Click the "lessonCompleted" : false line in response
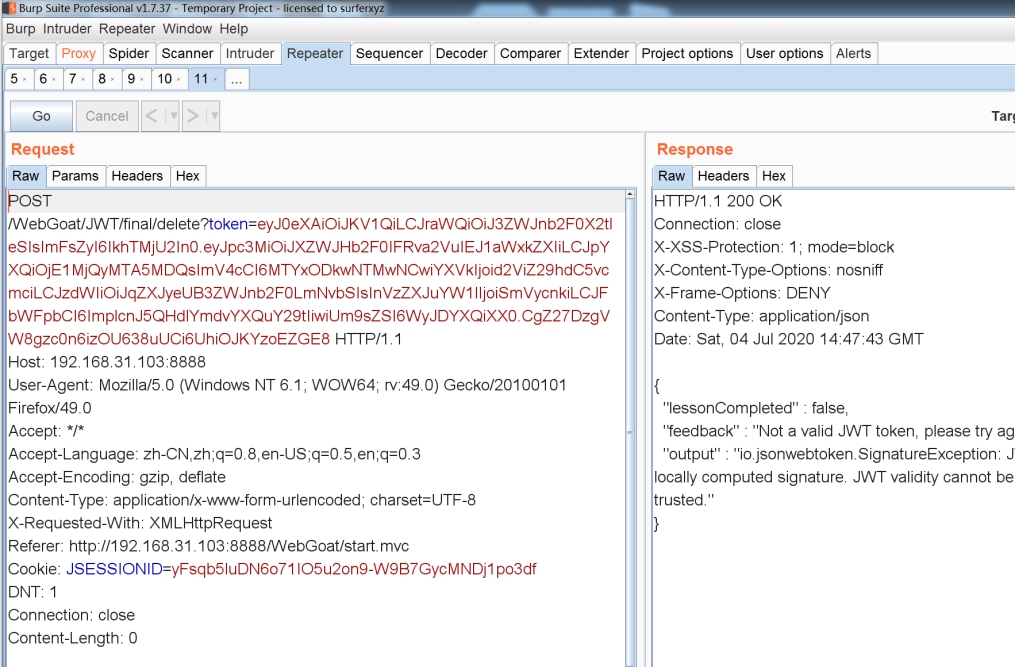Screen dimensions: 1016x667 [x=756, y=408]
